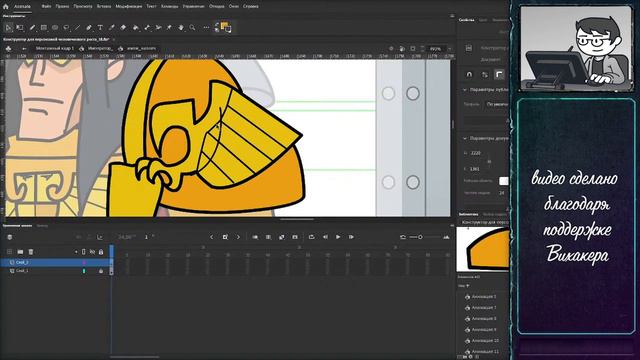Viewport: 640px width, 360px height.
Task: Click the Insert Keyframe icon in the timeline
Action: (225, 237)
